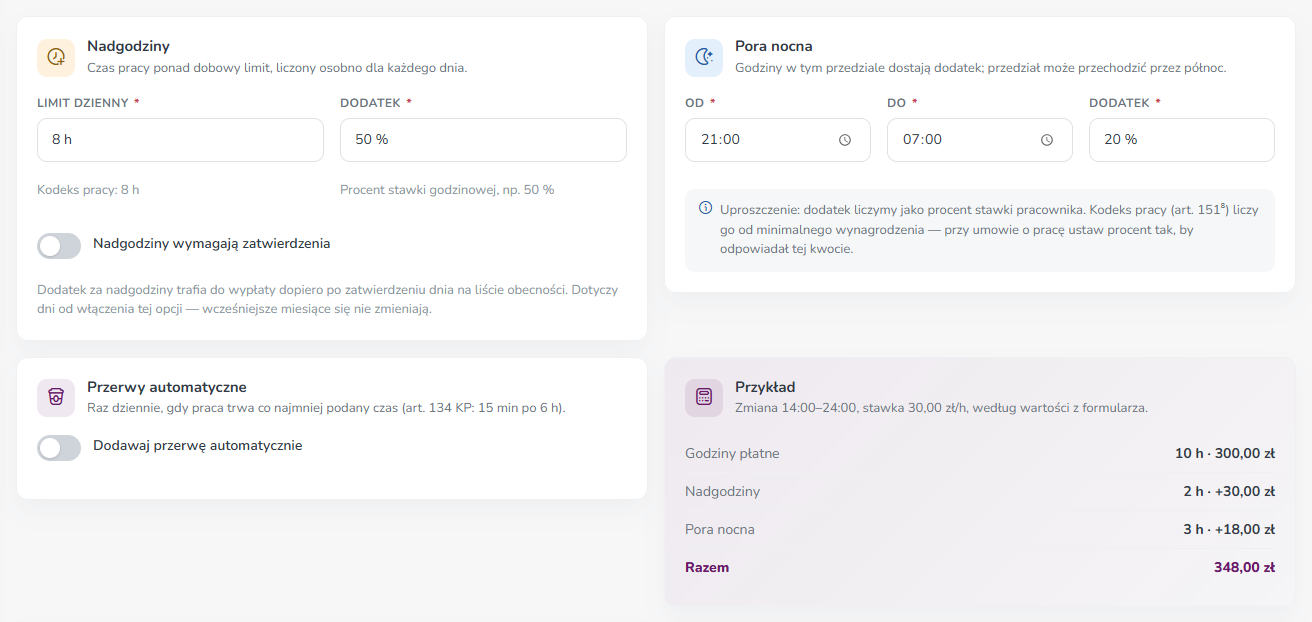The image size is (1312, 622).
Task: Click the Pora nocna moon icon
Action: (704, 57)
